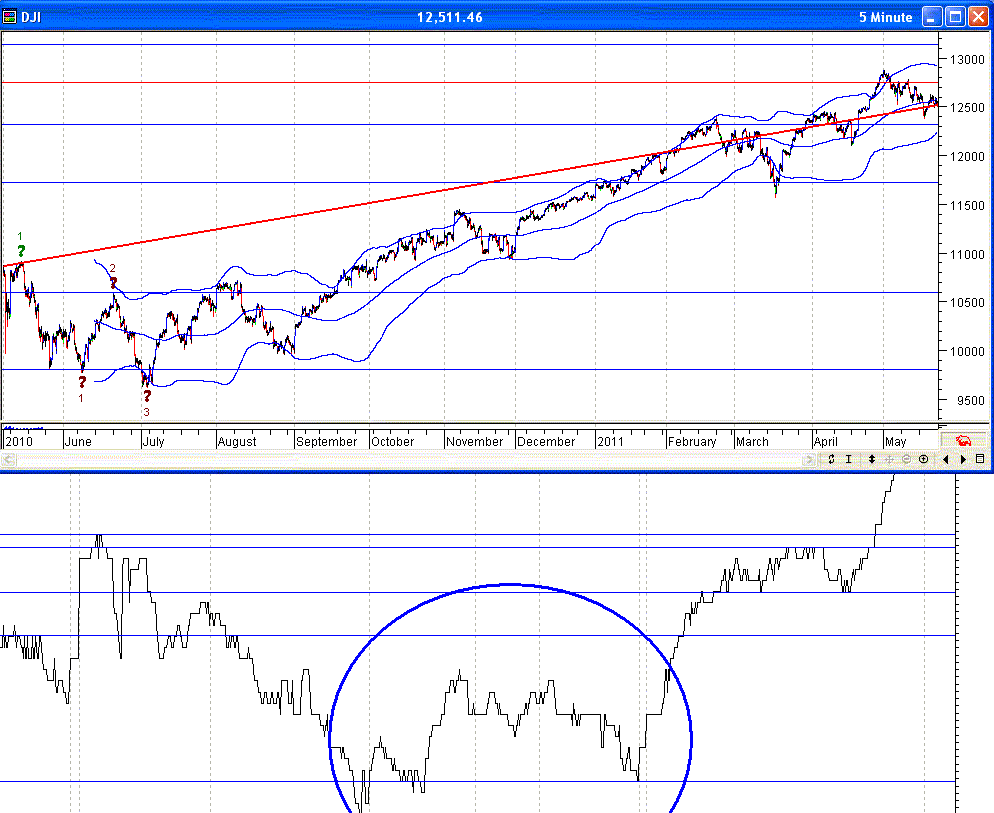Click the dark red question mark above label 1
Viewport: 994px width, 813px height.
pyautogui.click(x=82, y=382)
